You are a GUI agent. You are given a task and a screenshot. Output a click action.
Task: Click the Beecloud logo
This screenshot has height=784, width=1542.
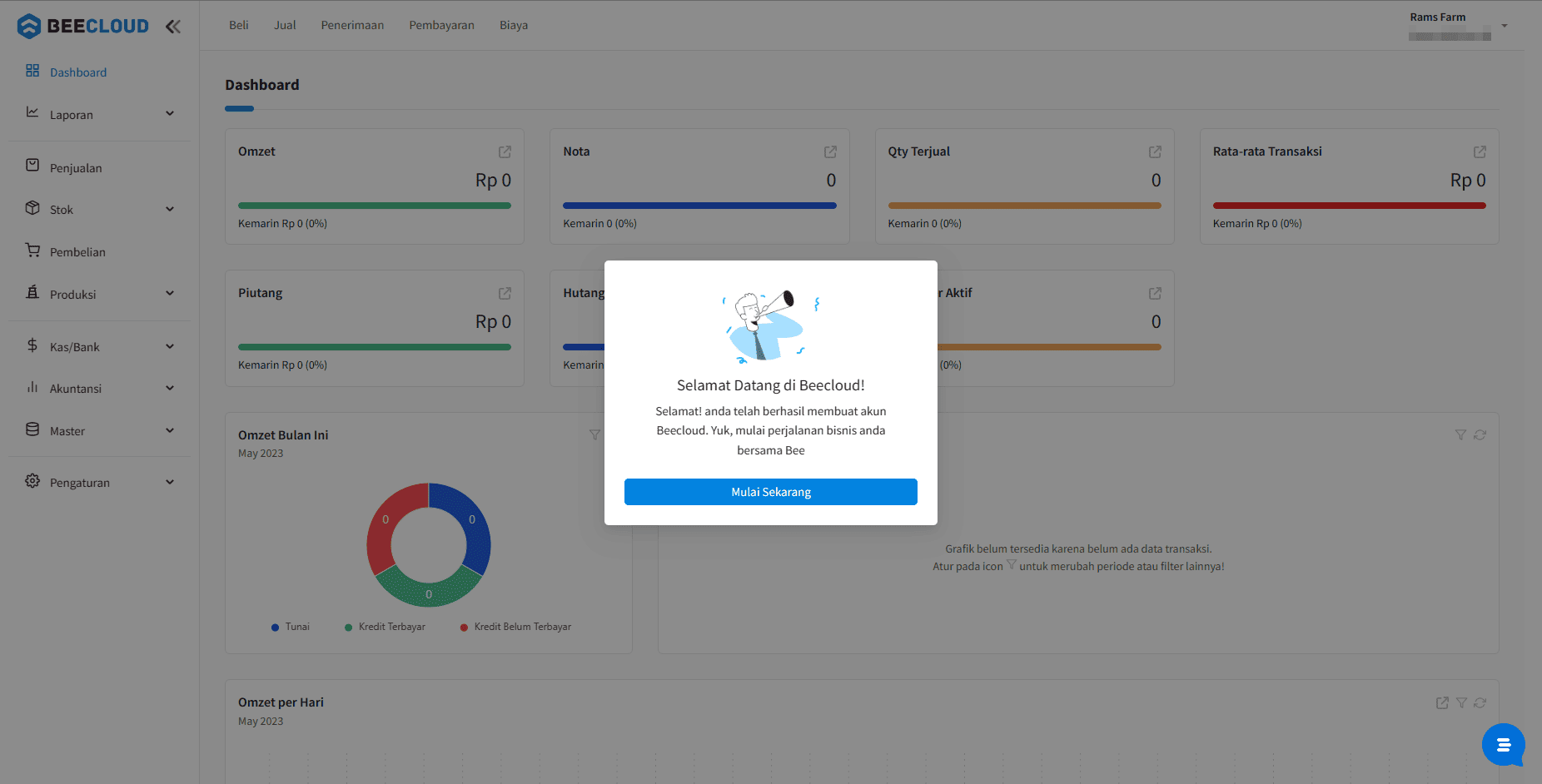point(83,26)
